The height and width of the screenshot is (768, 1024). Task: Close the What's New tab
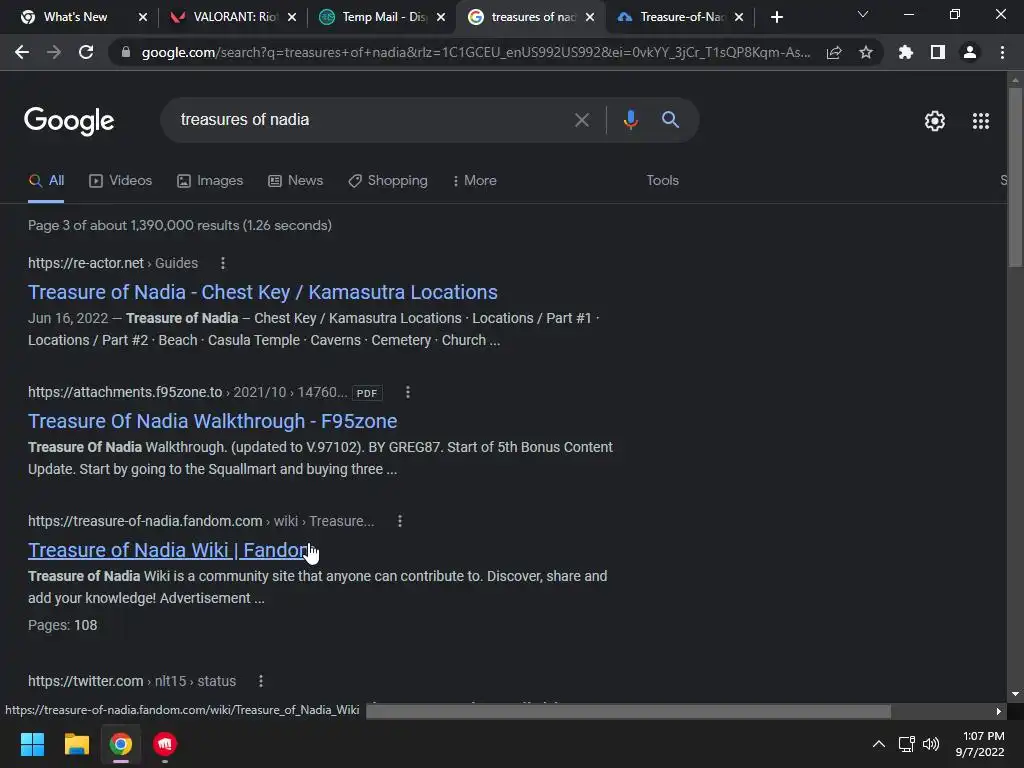point(143,17)
